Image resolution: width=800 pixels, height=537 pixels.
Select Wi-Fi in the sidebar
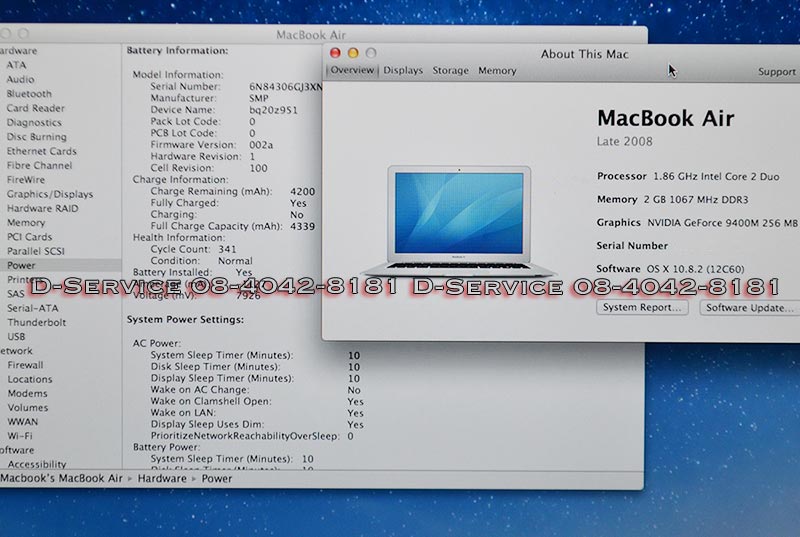click(20, 436)
